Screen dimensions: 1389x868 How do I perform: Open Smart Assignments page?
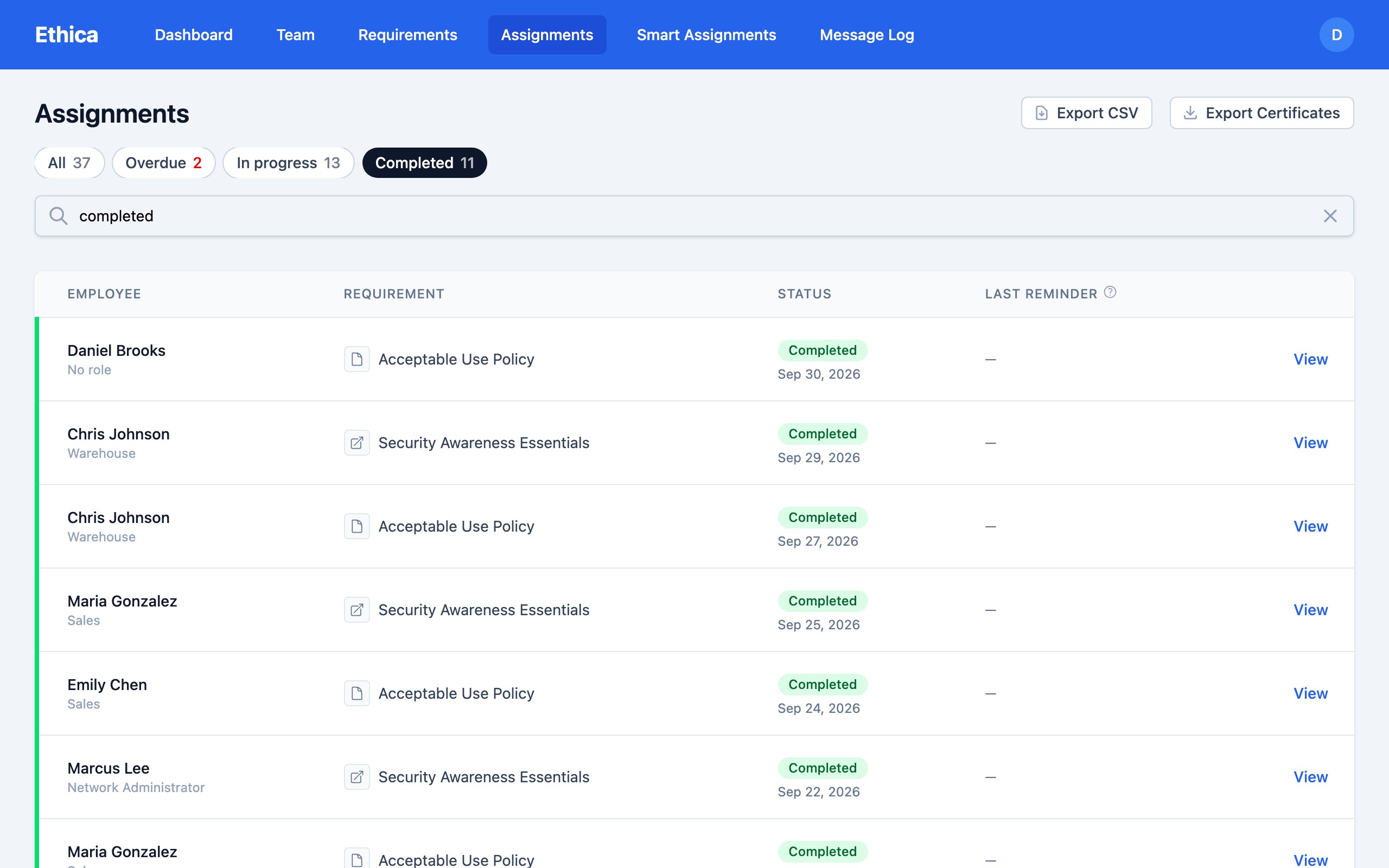click(x=706, y=35)
